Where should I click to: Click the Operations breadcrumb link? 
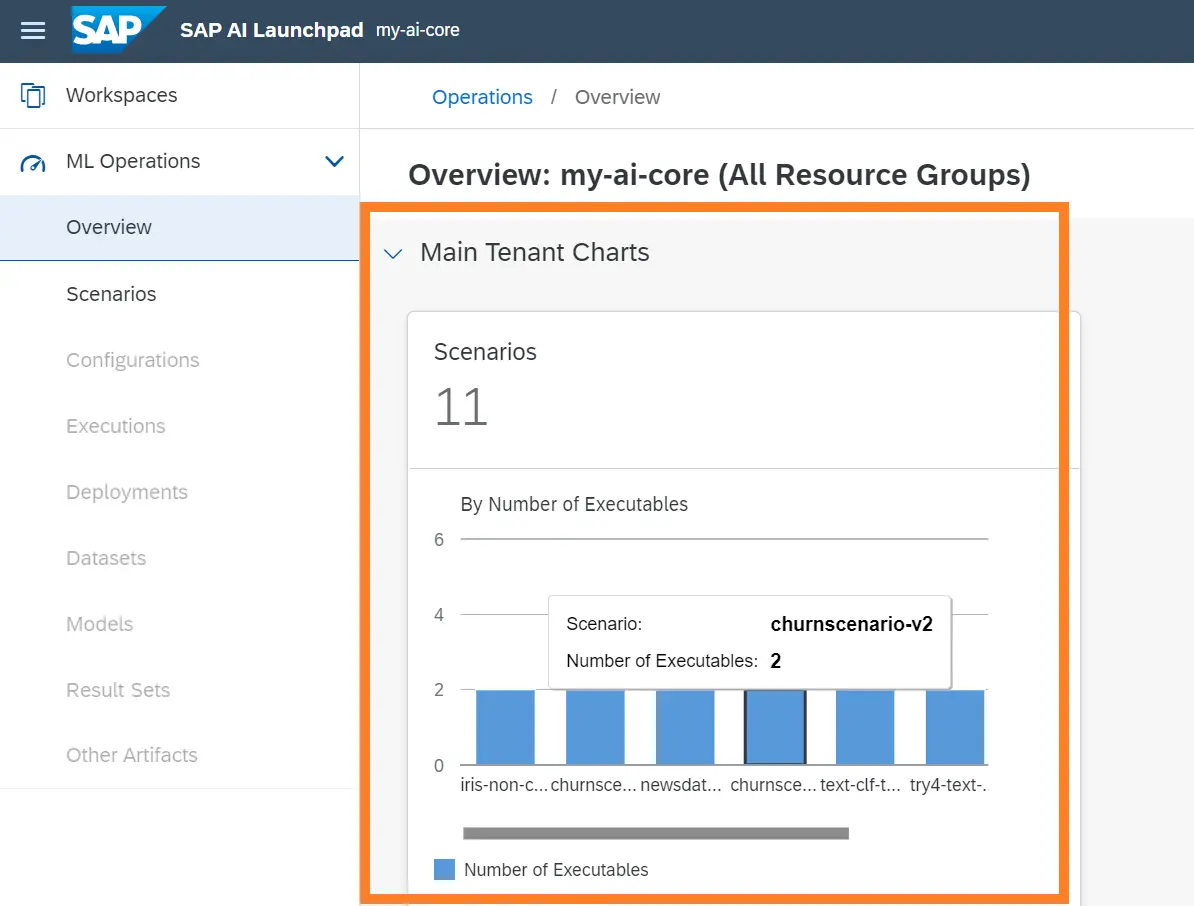point(482,97)
